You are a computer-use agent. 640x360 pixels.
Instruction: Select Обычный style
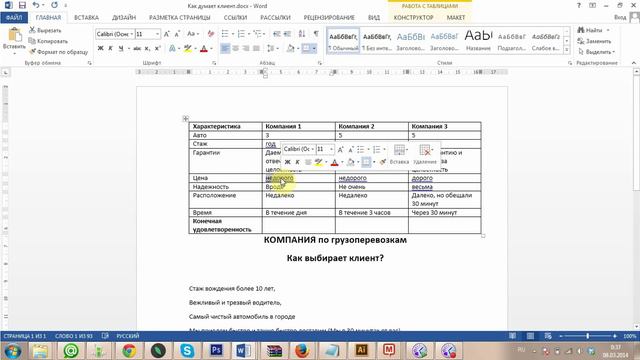pyautogui.click(x=343, y=41)
